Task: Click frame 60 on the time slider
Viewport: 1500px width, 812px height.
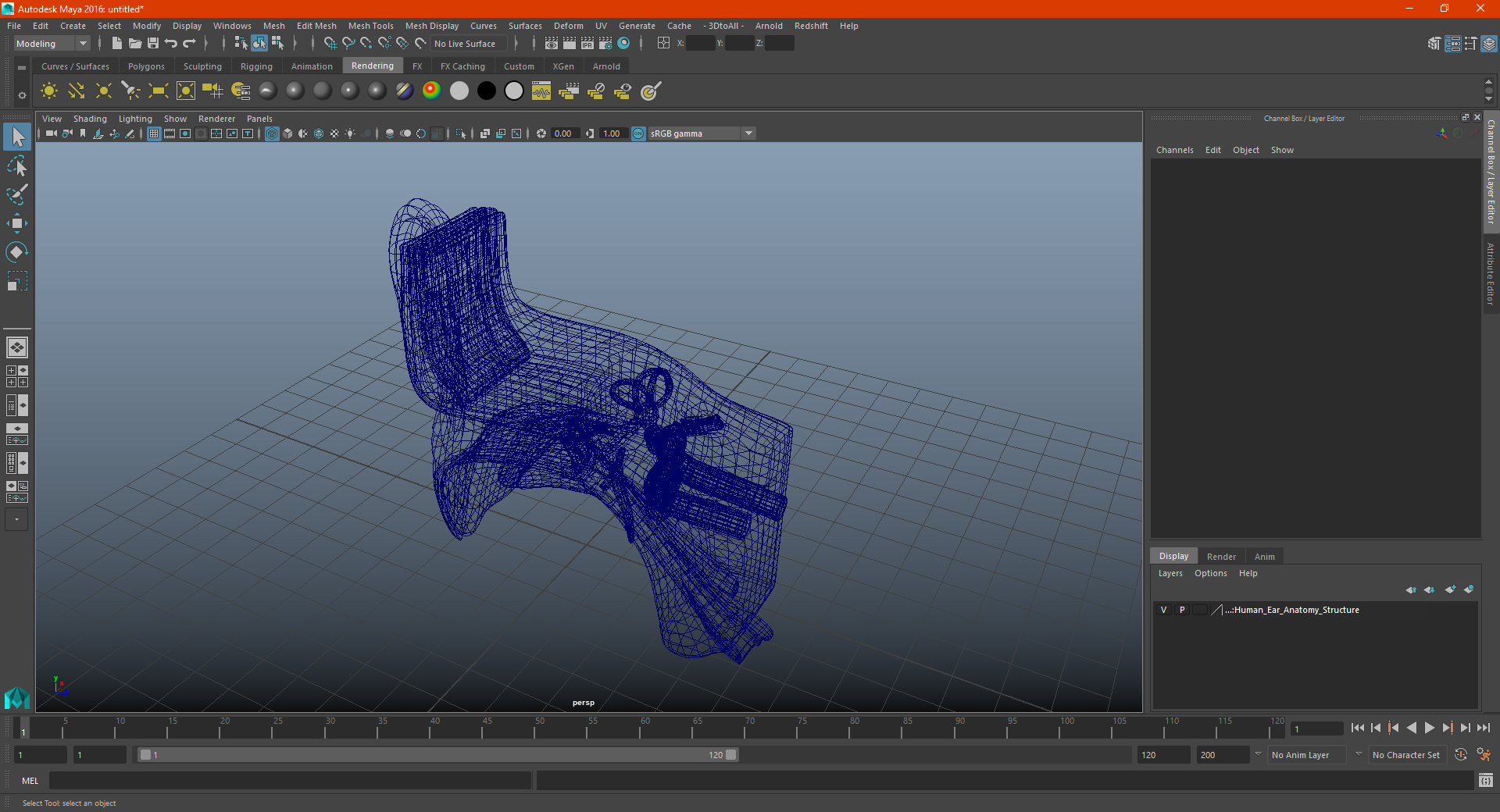Action: tap(645, 728)
